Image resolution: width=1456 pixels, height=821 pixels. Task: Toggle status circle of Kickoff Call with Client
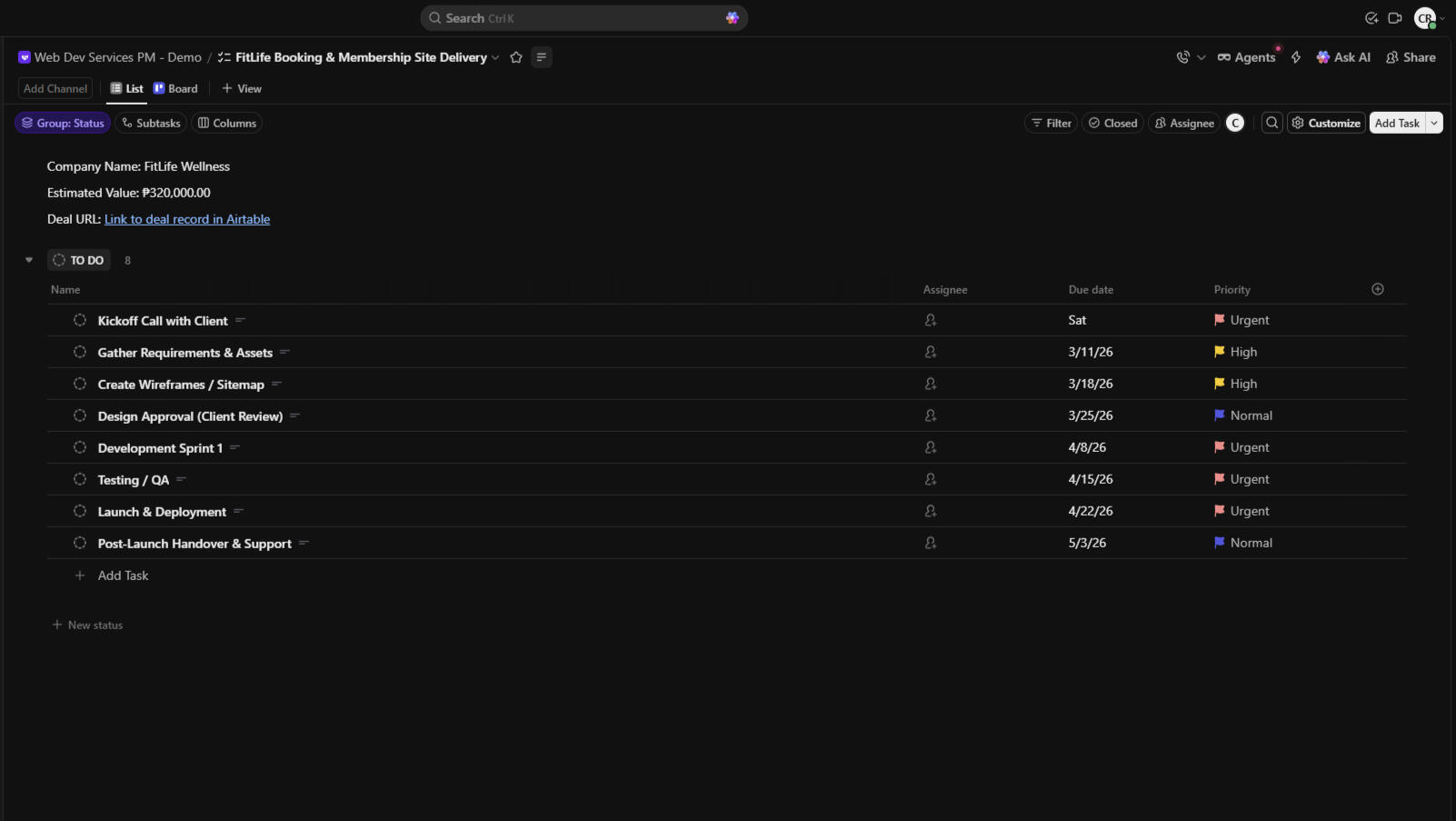coord(80,320)
